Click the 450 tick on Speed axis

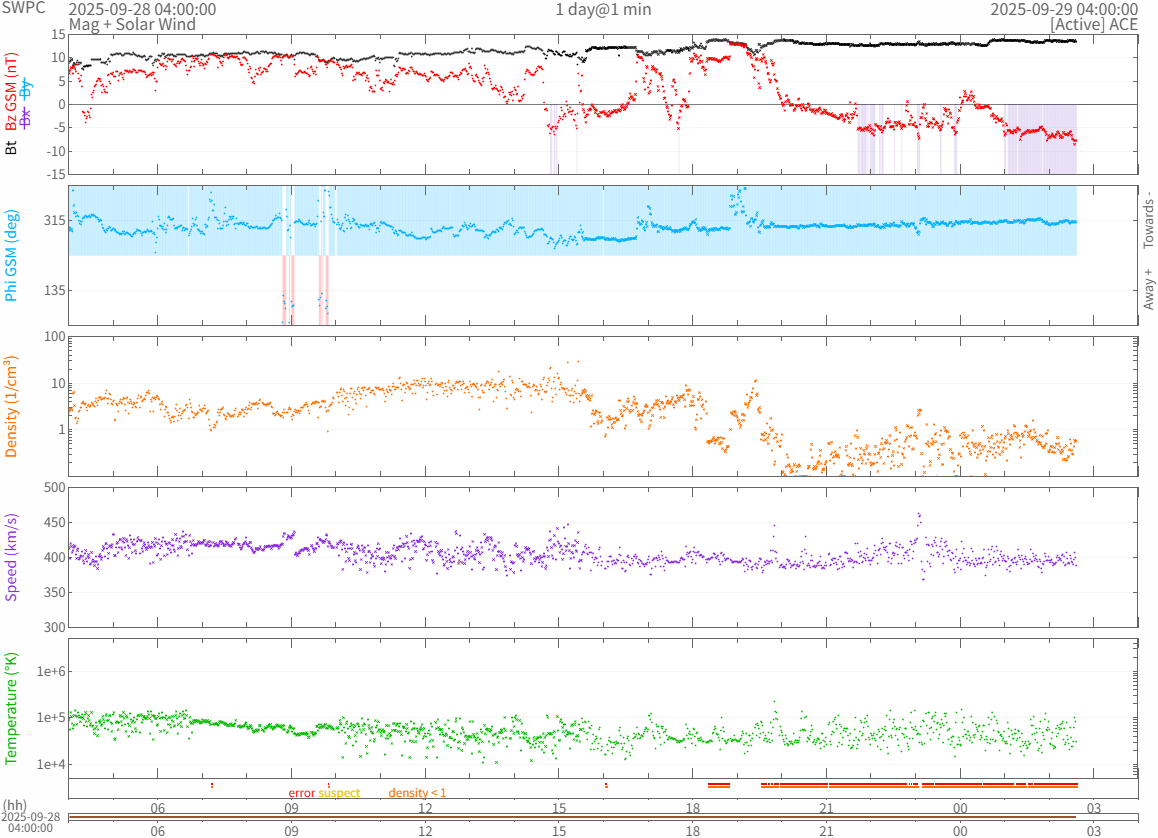(x=55, y=522)
